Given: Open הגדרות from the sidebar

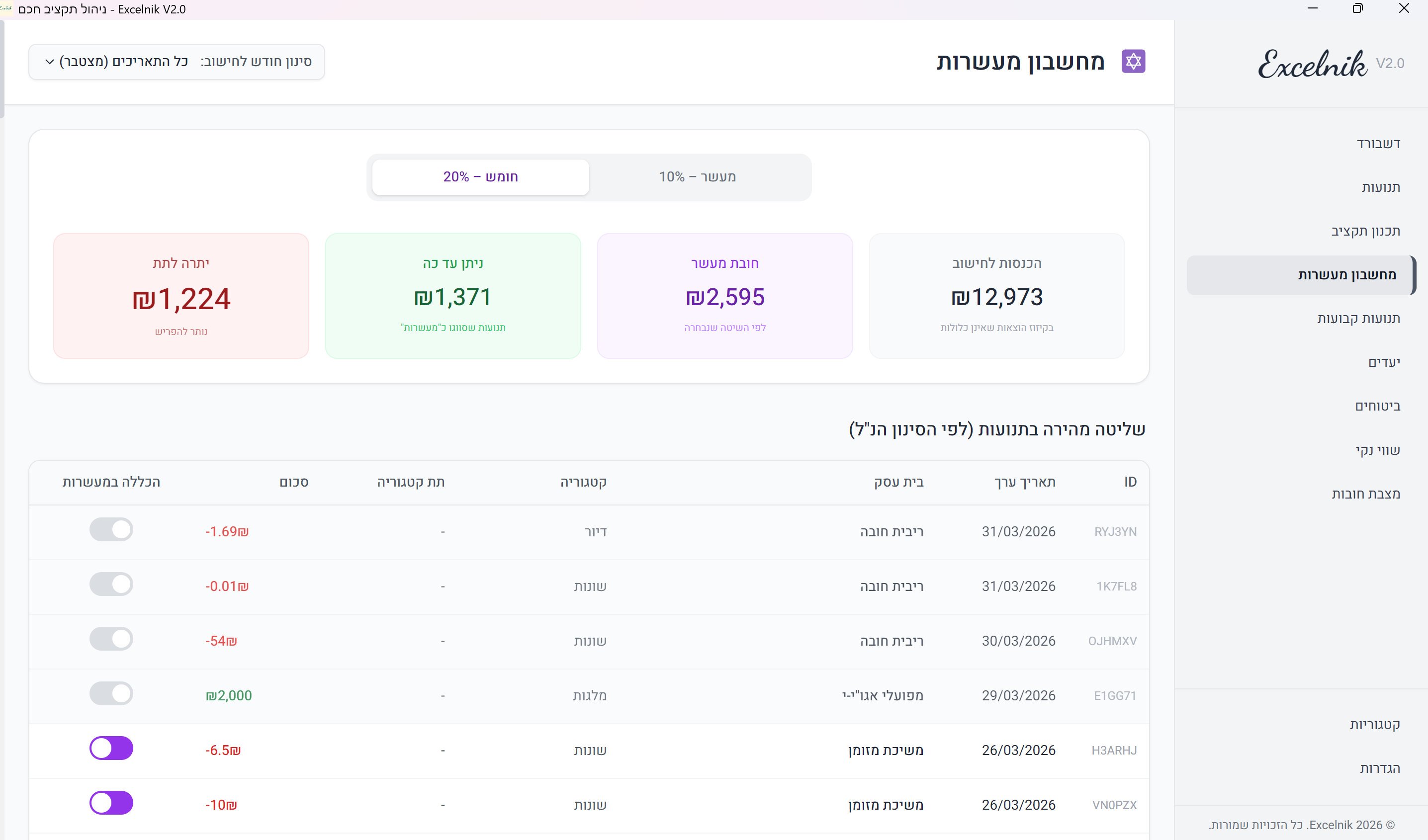Looking at the screenshot, I should point(1379,768).
